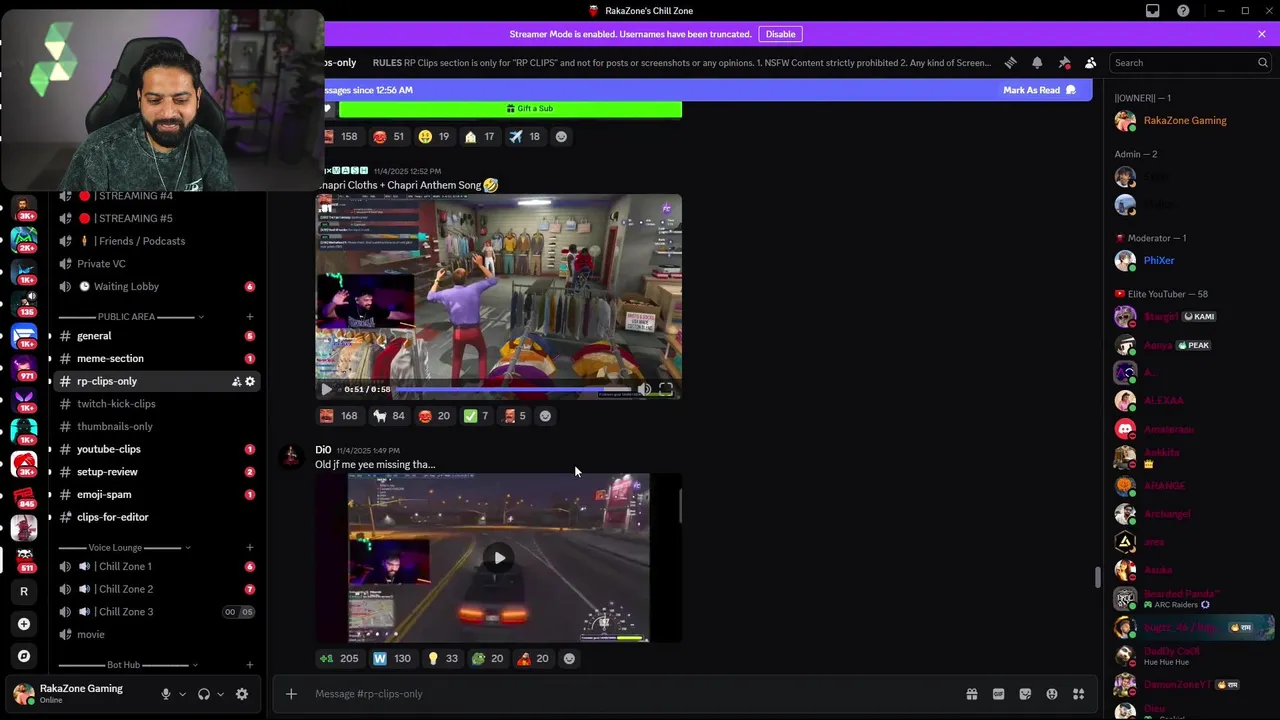Screen dimensions: 1280x720
Task: Open the general channel
Action: (x=156, y=336)
